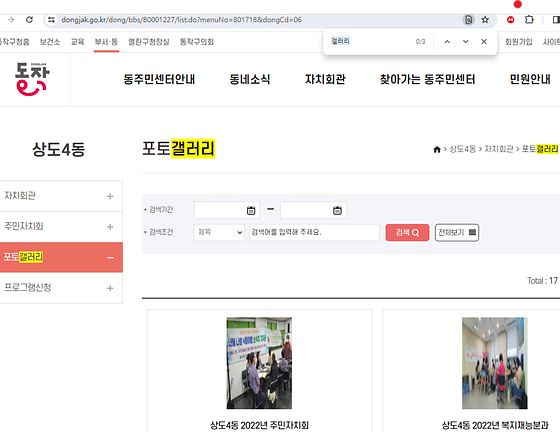Click the red extension icon in the browser toolbar
This screenshot has height=432, width=560.
click(x=510, y=20)
